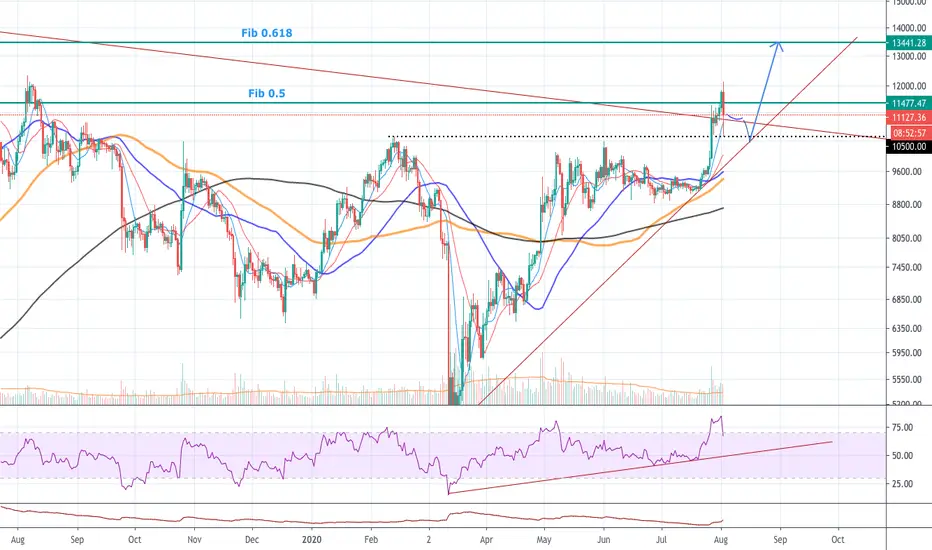932x550 pixels.
Task: Click the 13441.28 price tag on the axis
Action: (x=909, y=43)
